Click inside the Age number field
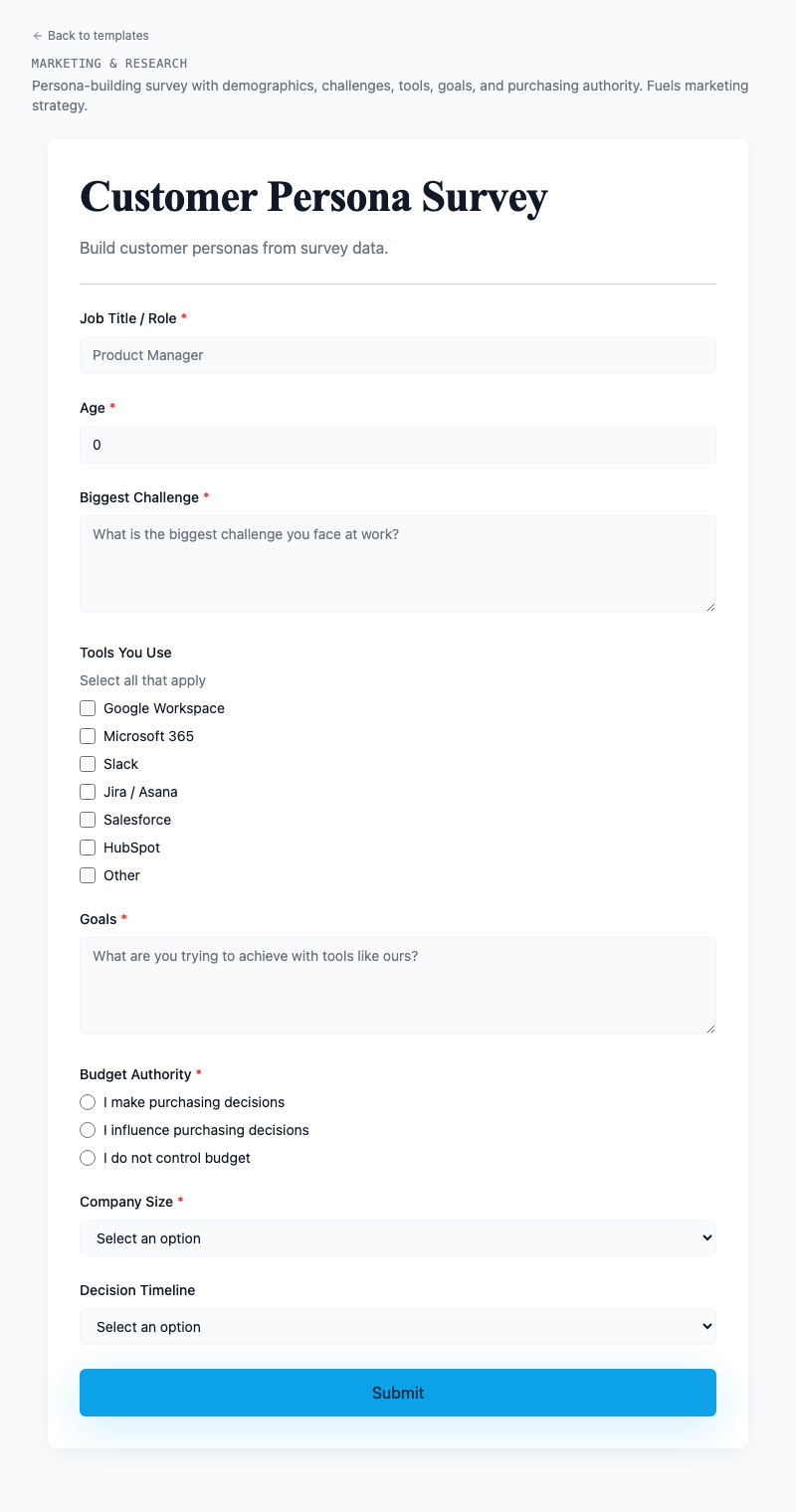 (x=398, y=445)
